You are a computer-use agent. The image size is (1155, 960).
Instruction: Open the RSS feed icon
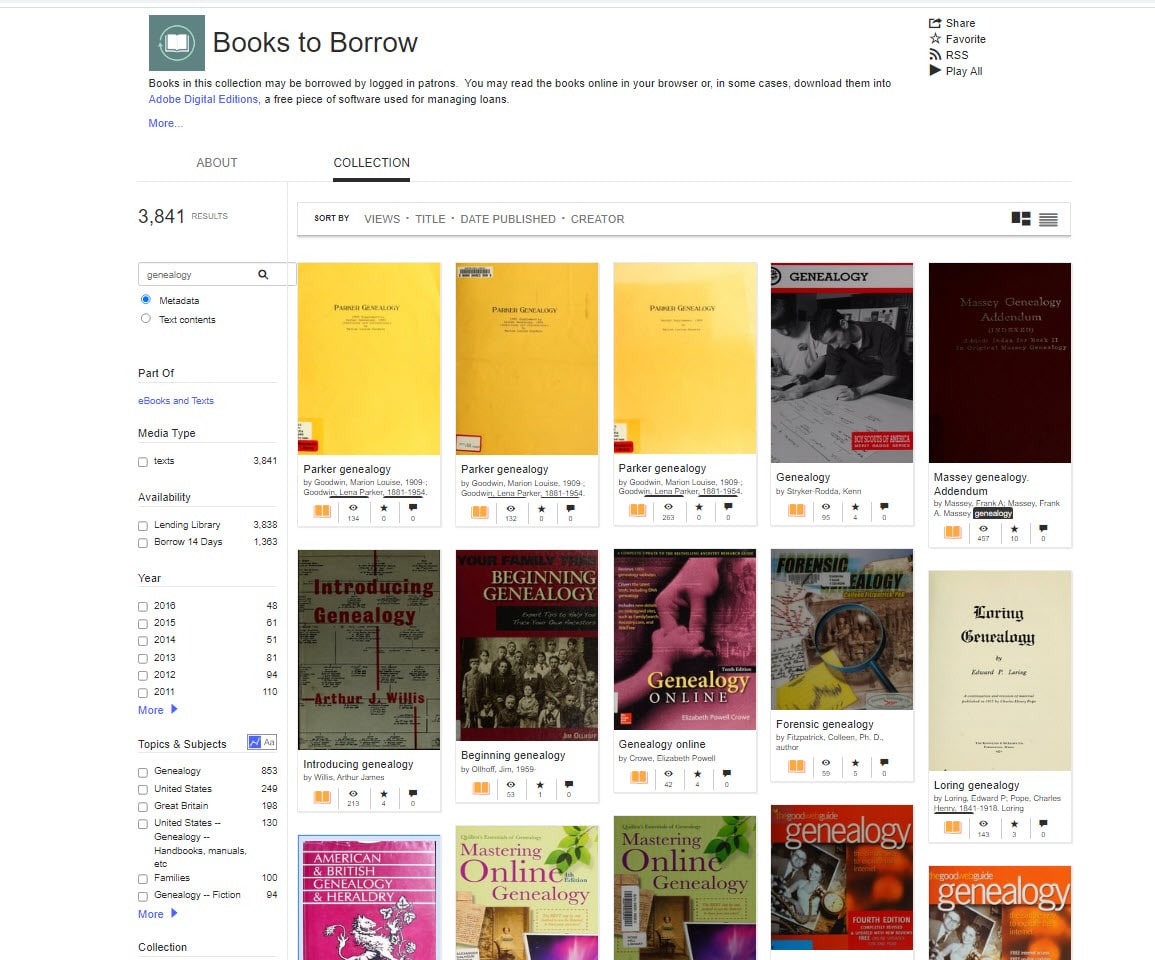coord(935,55)
